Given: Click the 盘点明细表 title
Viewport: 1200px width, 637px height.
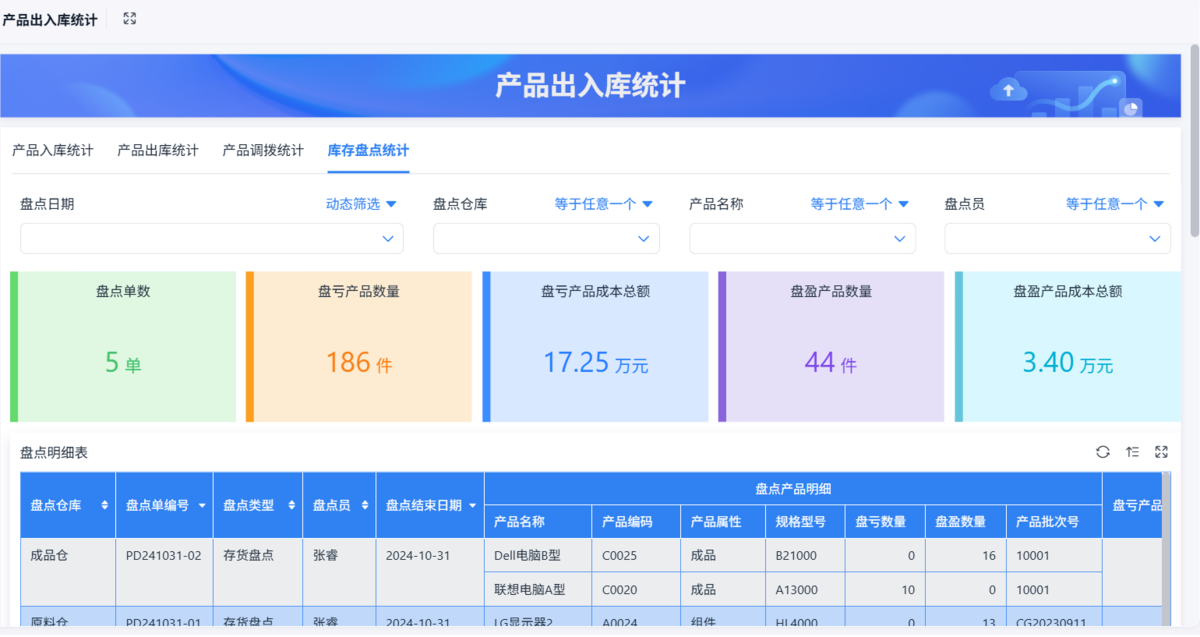Looking at the screenshot, I should [x=54, y=453].
